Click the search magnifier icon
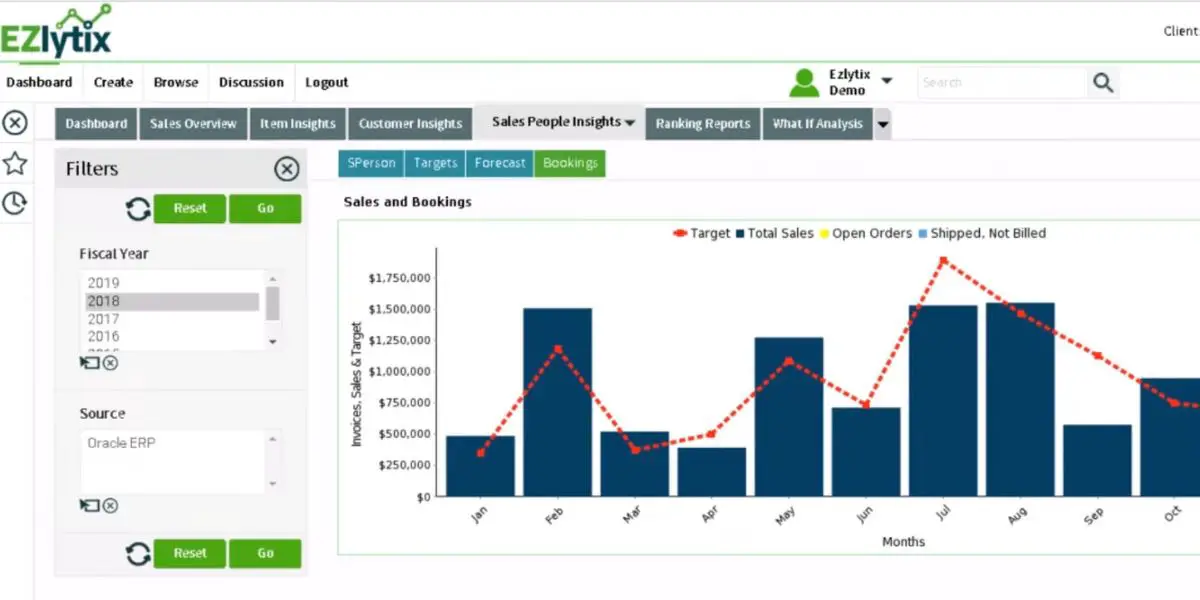The image size is (1200, 600). pyautogui.click(x=1103, y=83)
